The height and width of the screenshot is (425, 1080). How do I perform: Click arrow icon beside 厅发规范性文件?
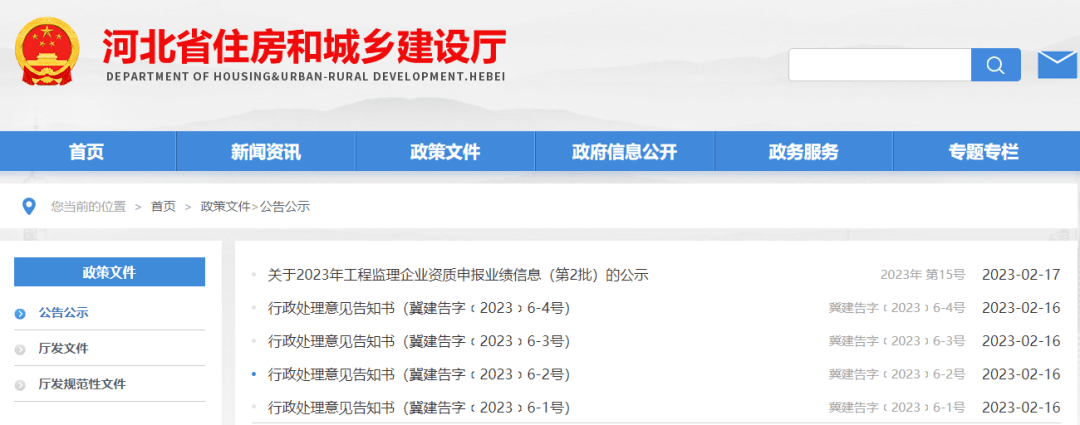pos(20,385)
